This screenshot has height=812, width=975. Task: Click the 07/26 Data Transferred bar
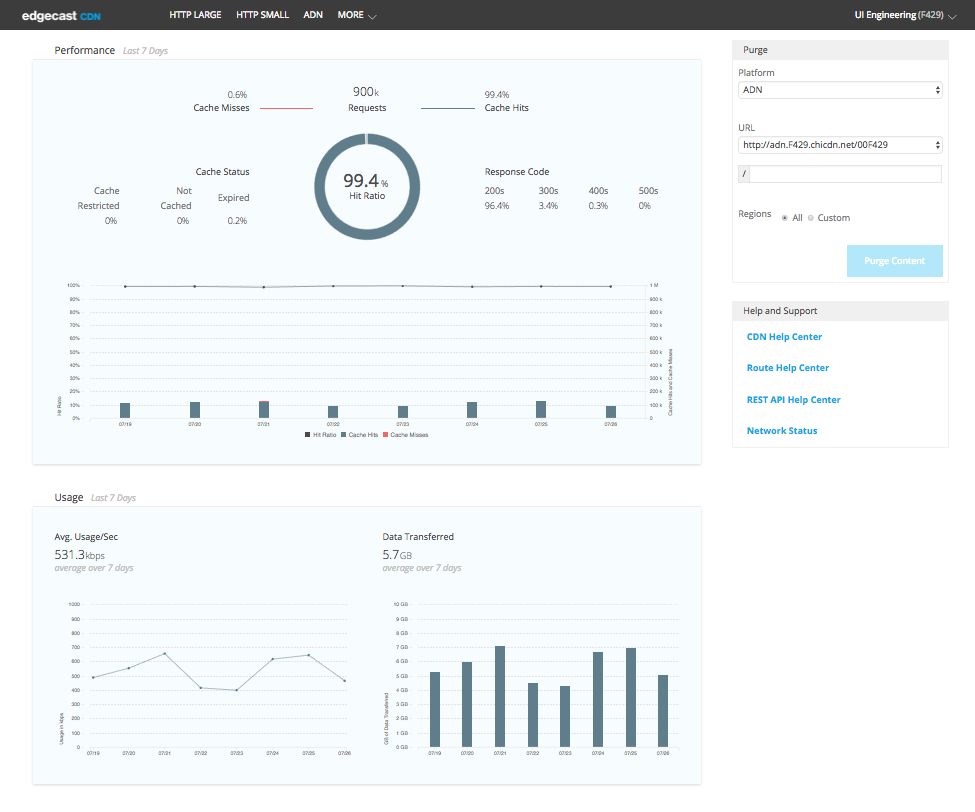663,711
